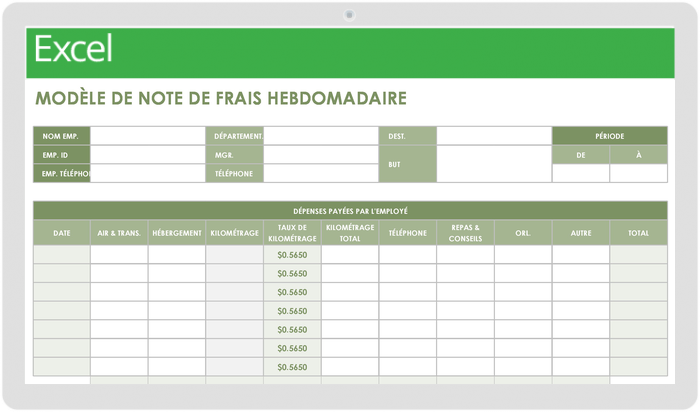Click the NOM EMP. input cell
Image resolution: width=700 pixels, height=412 pixels.
(x=148, y=136)
